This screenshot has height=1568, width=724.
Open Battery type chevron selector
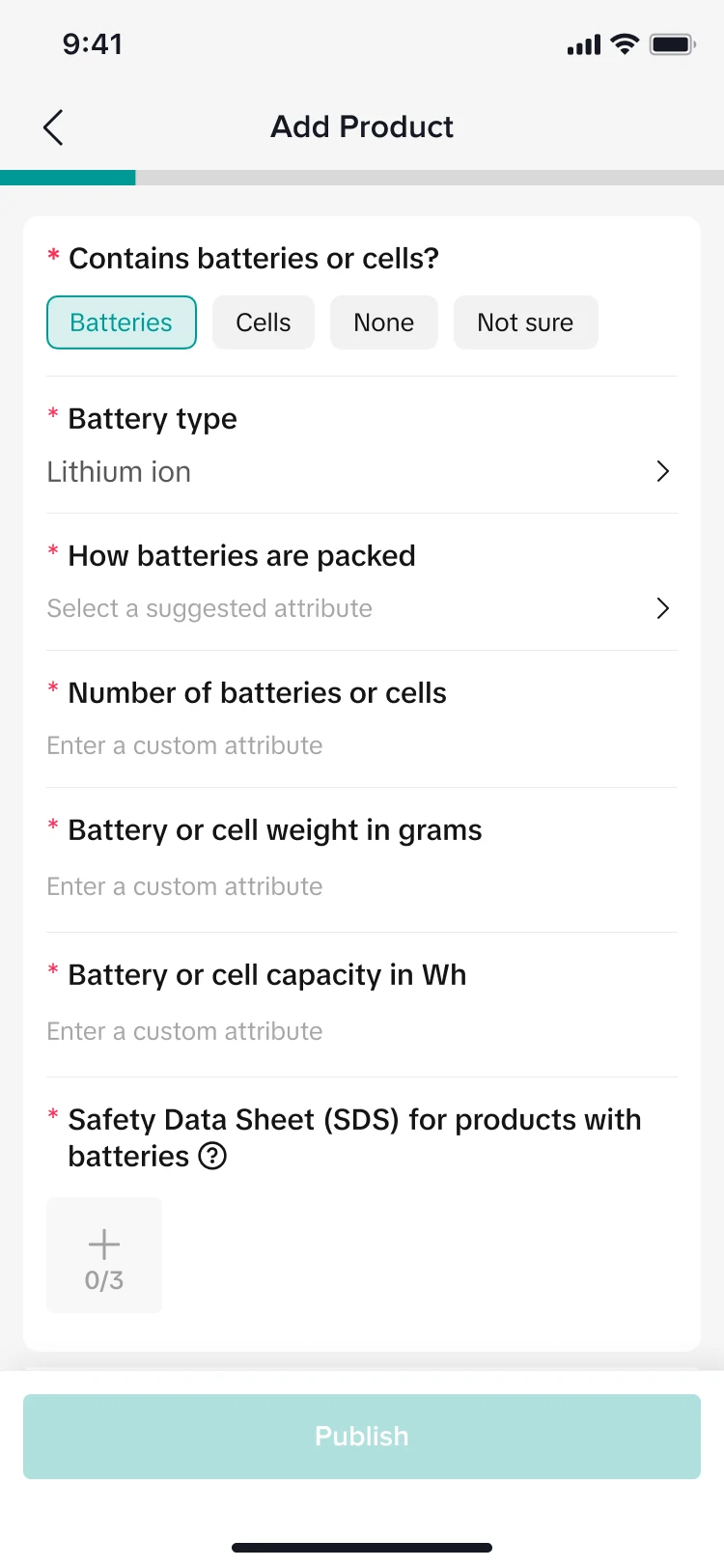point(662,471)
